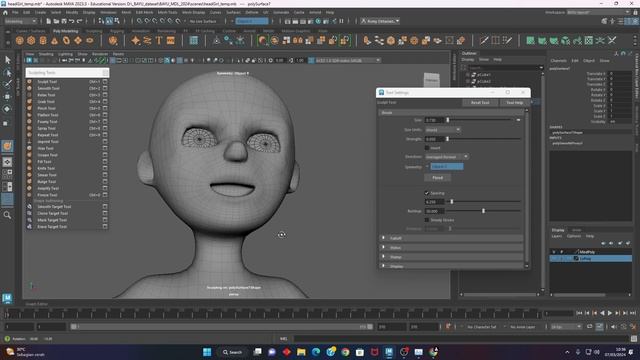Expand the Display section in Tool Settings
This screenshot has height=360, width=640.
click(452, 266)
